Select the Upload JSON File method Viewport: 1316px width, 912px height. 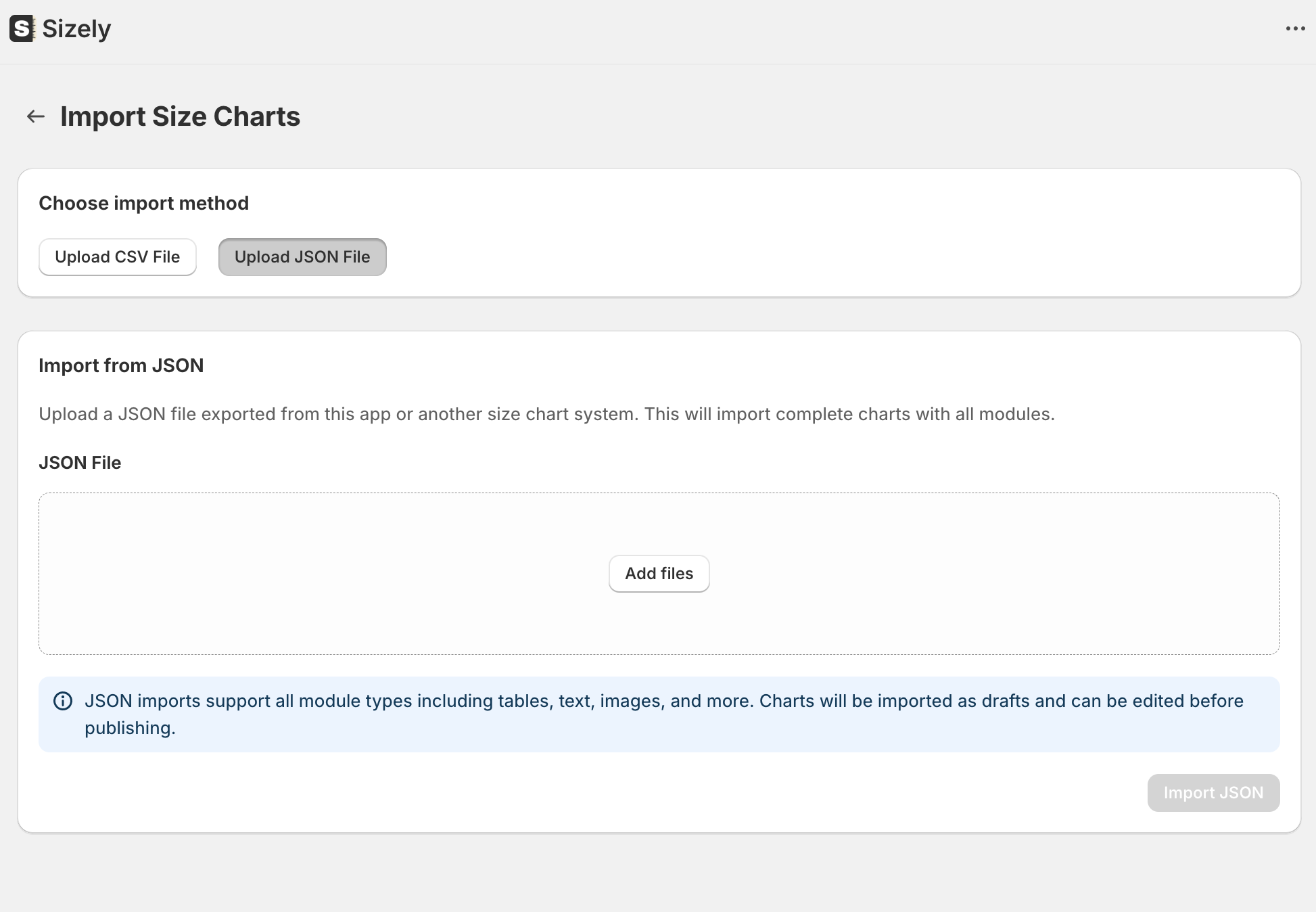coord(302,257)
